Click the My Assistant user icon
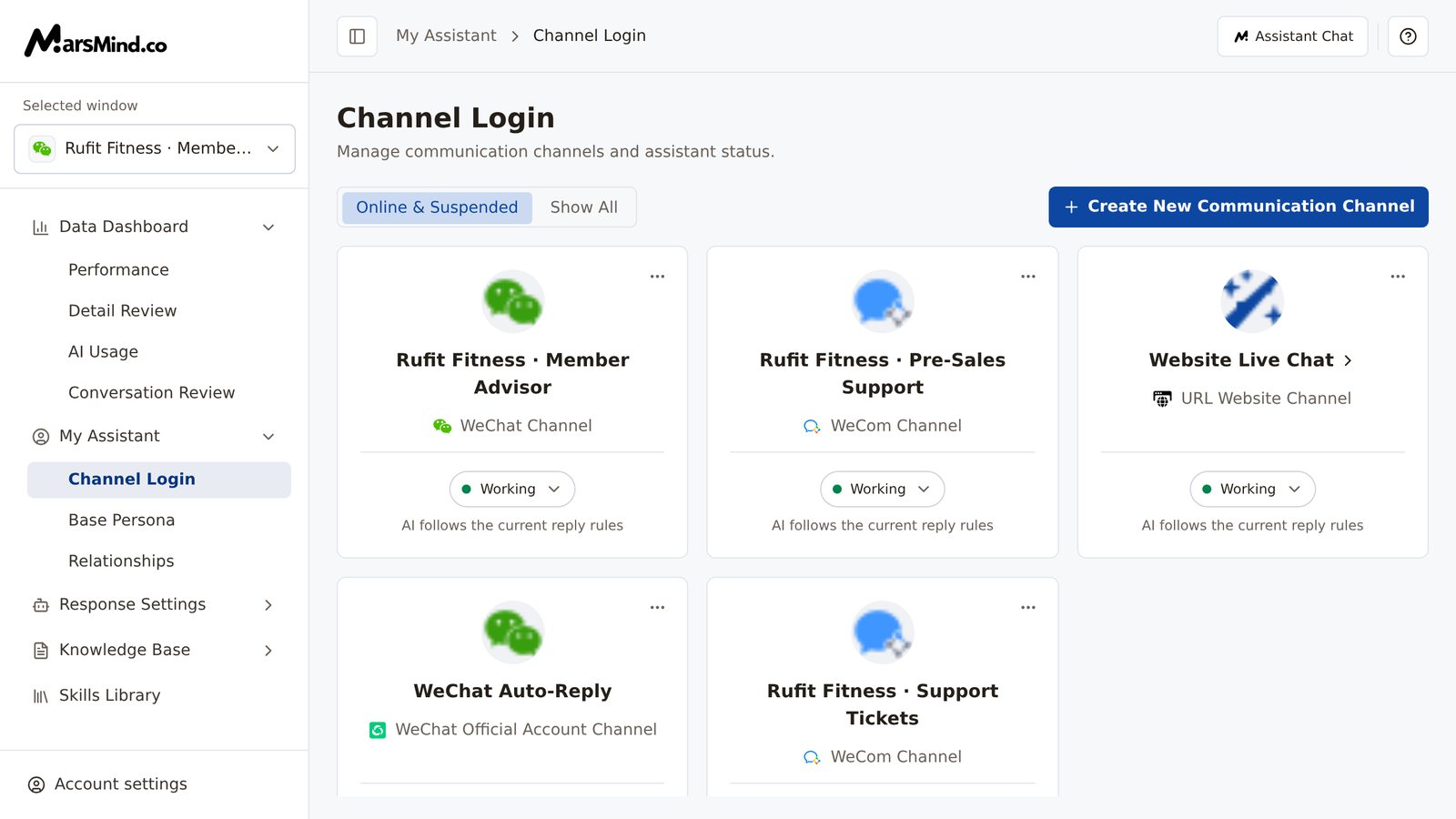Viewport: 1456px width, 819px height. [40, 437]
